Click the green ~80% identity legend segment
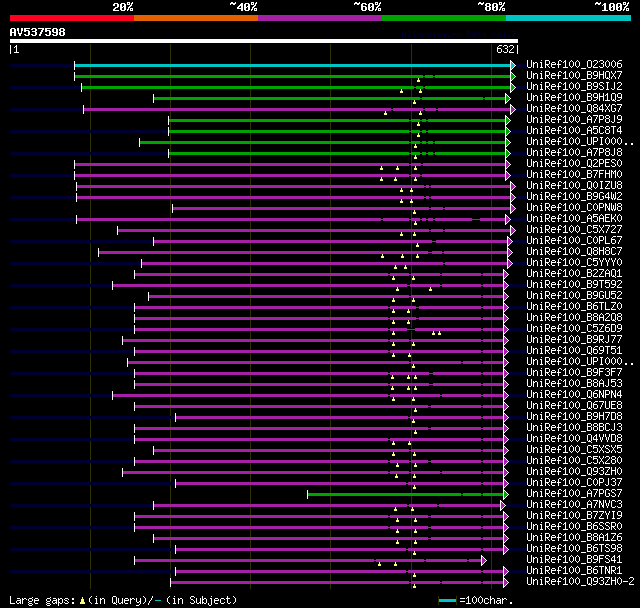 coord(444,18)
